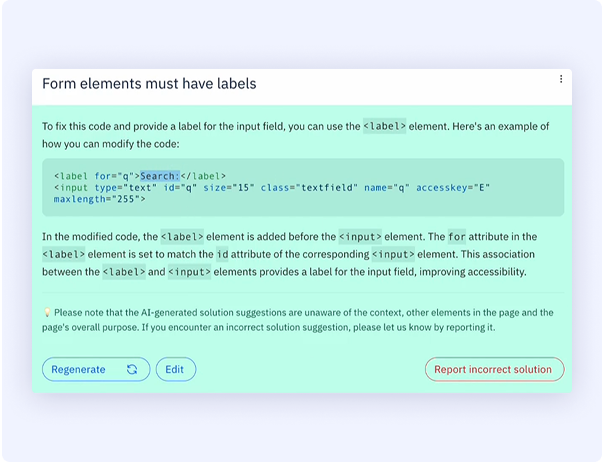Click the label for="q" opening tag in code
The height and width of the screenshot is (462, 604).
tap(96, 176)
